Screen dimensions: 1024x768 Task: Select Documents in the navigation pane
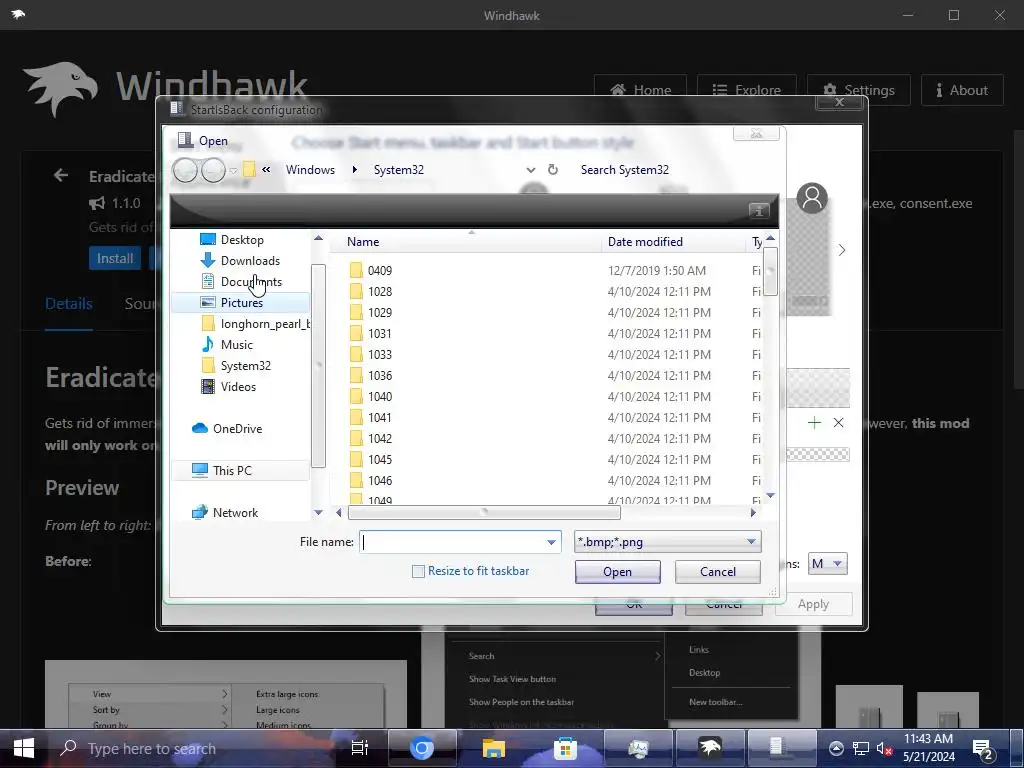251,281
